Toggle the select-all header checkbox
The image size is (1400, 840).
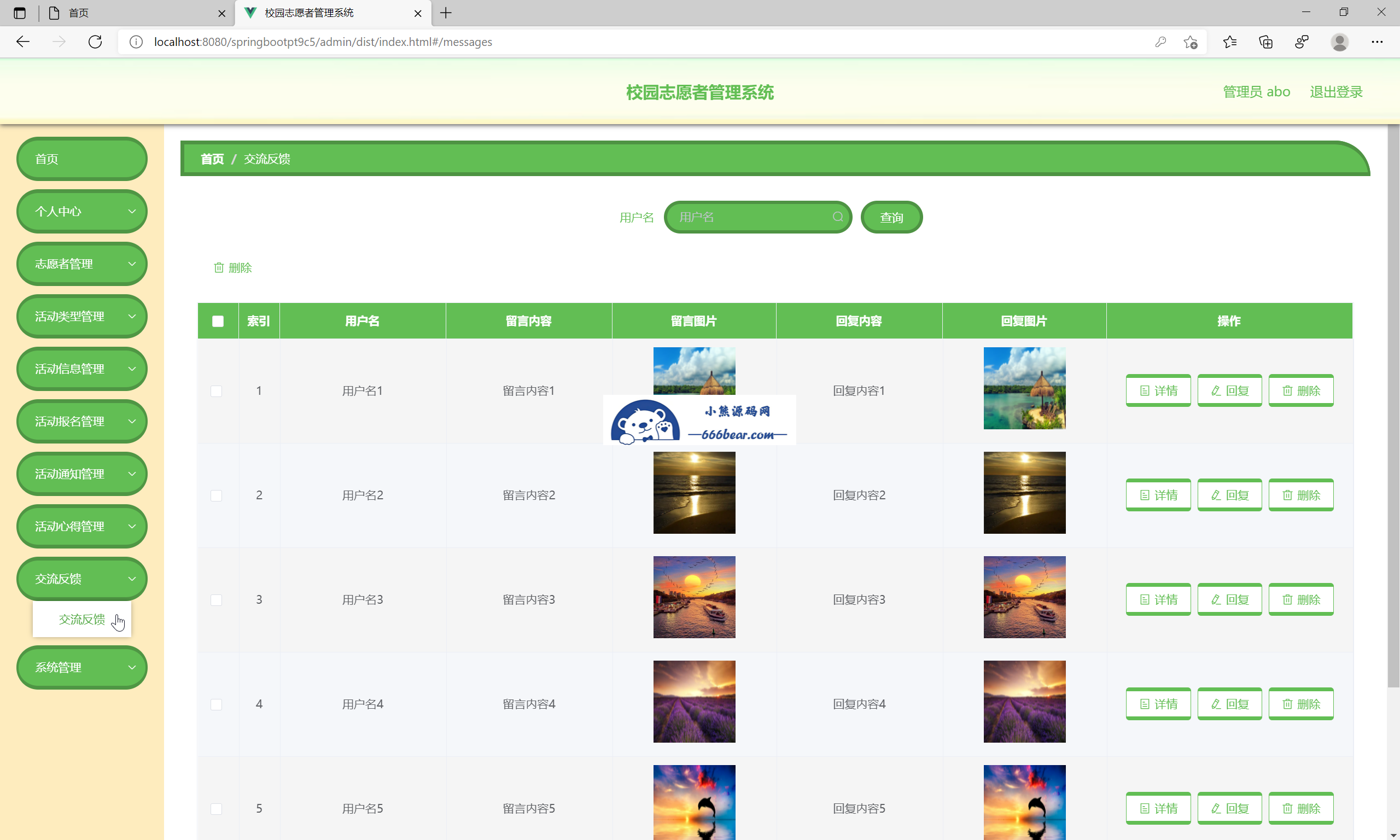pos(218,321)
